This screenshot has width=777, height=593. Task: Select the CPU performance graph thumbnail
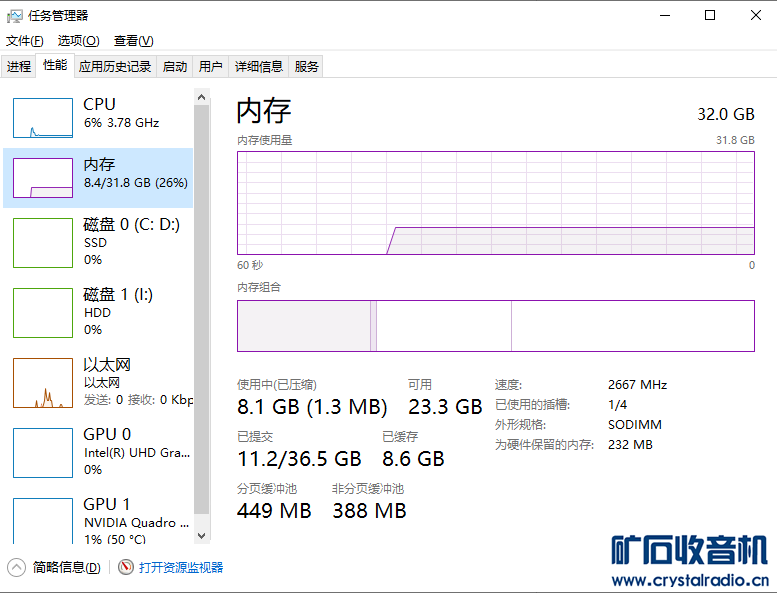(43, 118)
